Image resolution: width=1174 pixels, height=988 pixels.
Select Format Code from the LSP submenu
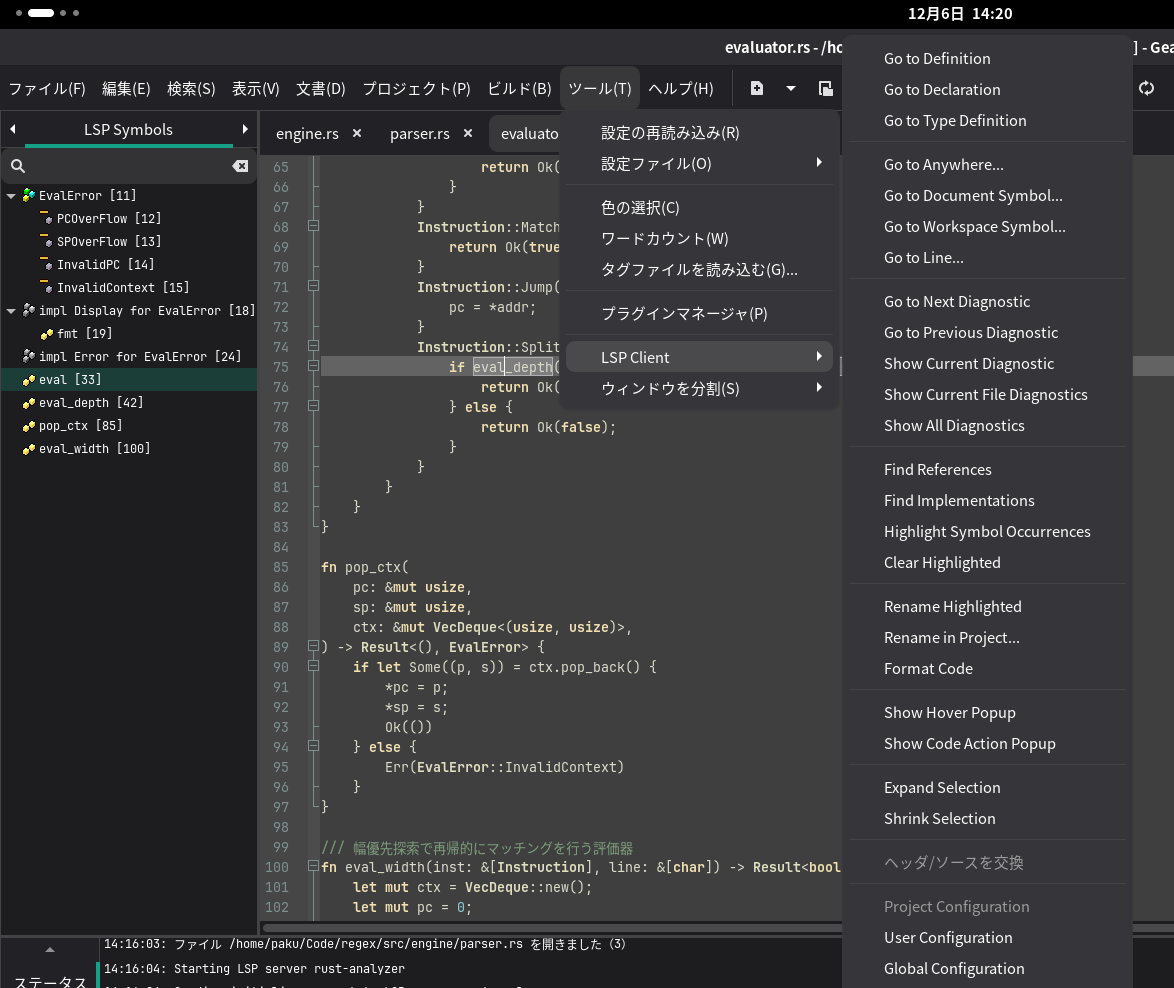pyautogui.click(x=928, y=669)
